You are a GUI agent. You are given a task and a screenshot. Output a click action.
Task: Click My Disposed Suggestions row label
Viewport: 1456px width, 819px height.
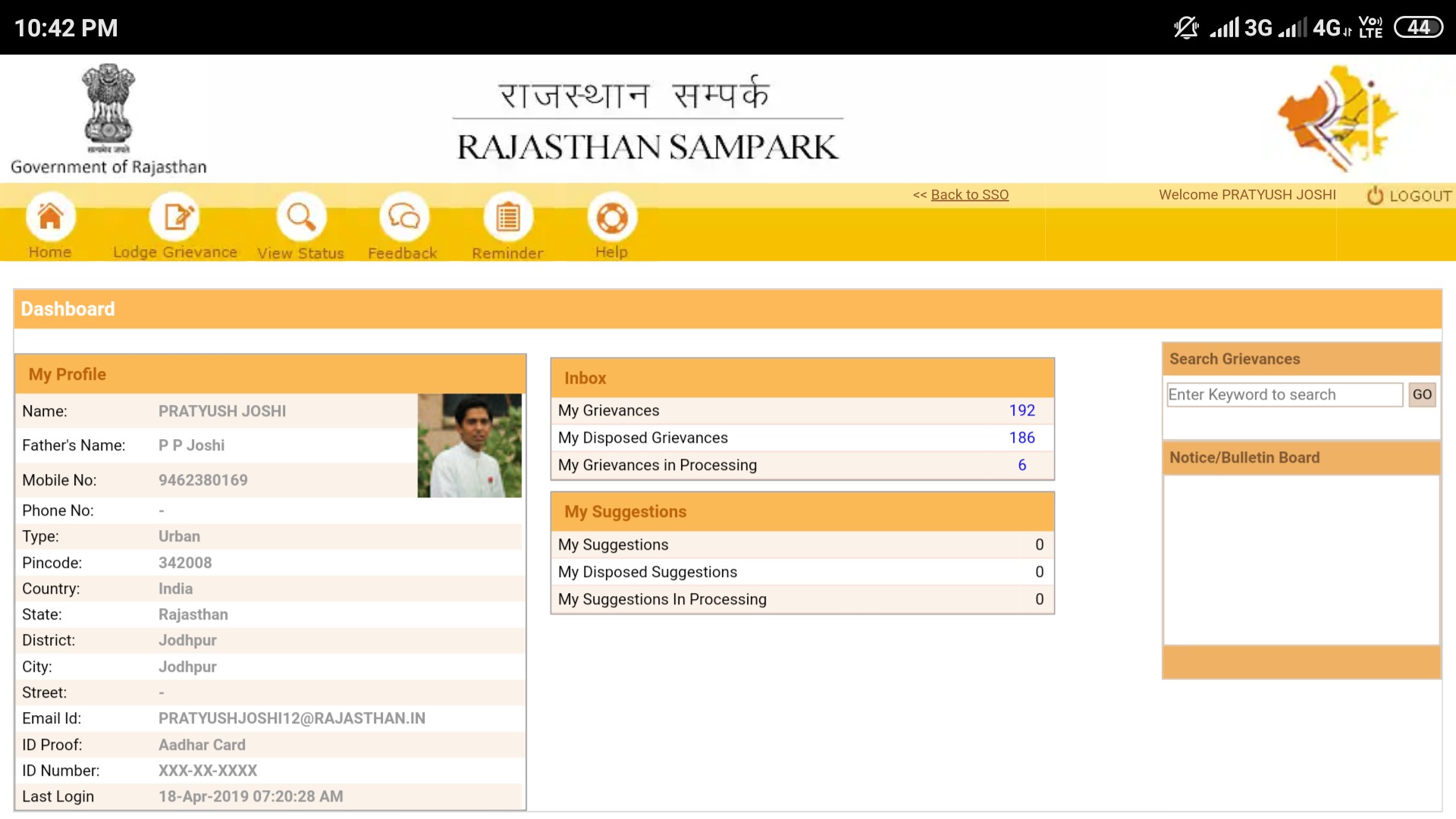pyautogui.click(x=647, y=572)
